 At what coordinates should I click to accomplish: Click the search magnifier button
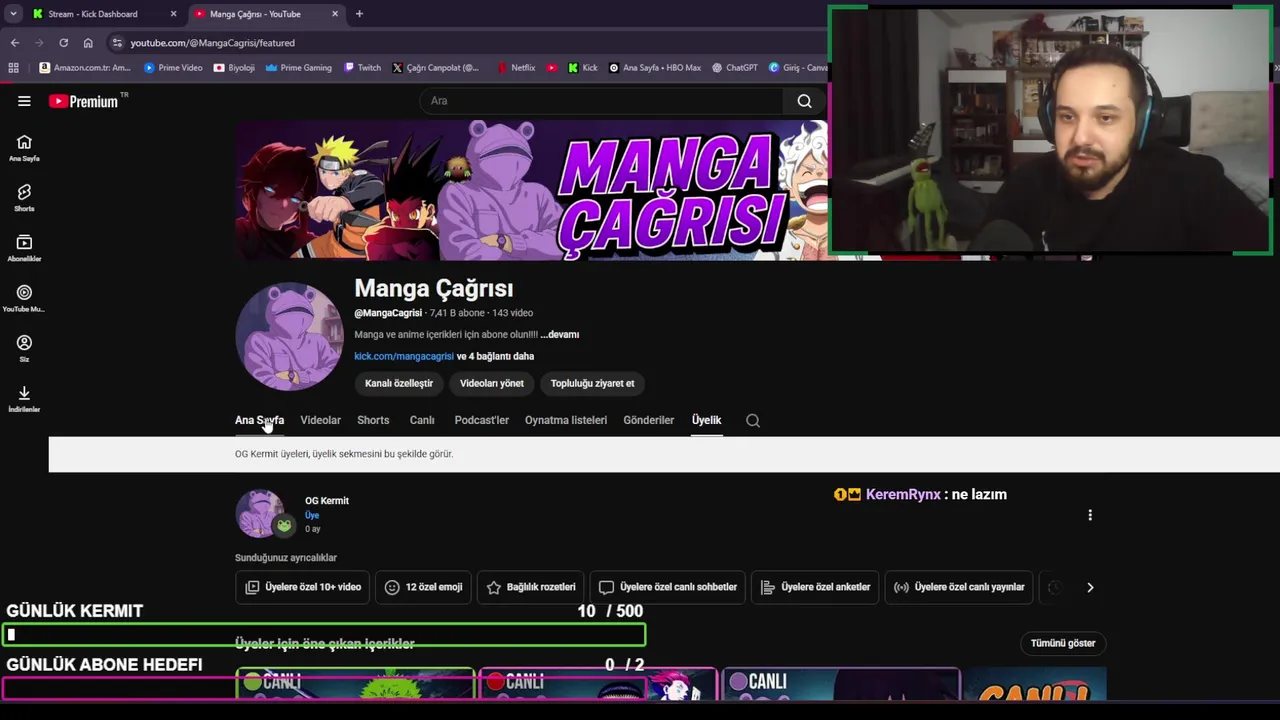(804, 101)
